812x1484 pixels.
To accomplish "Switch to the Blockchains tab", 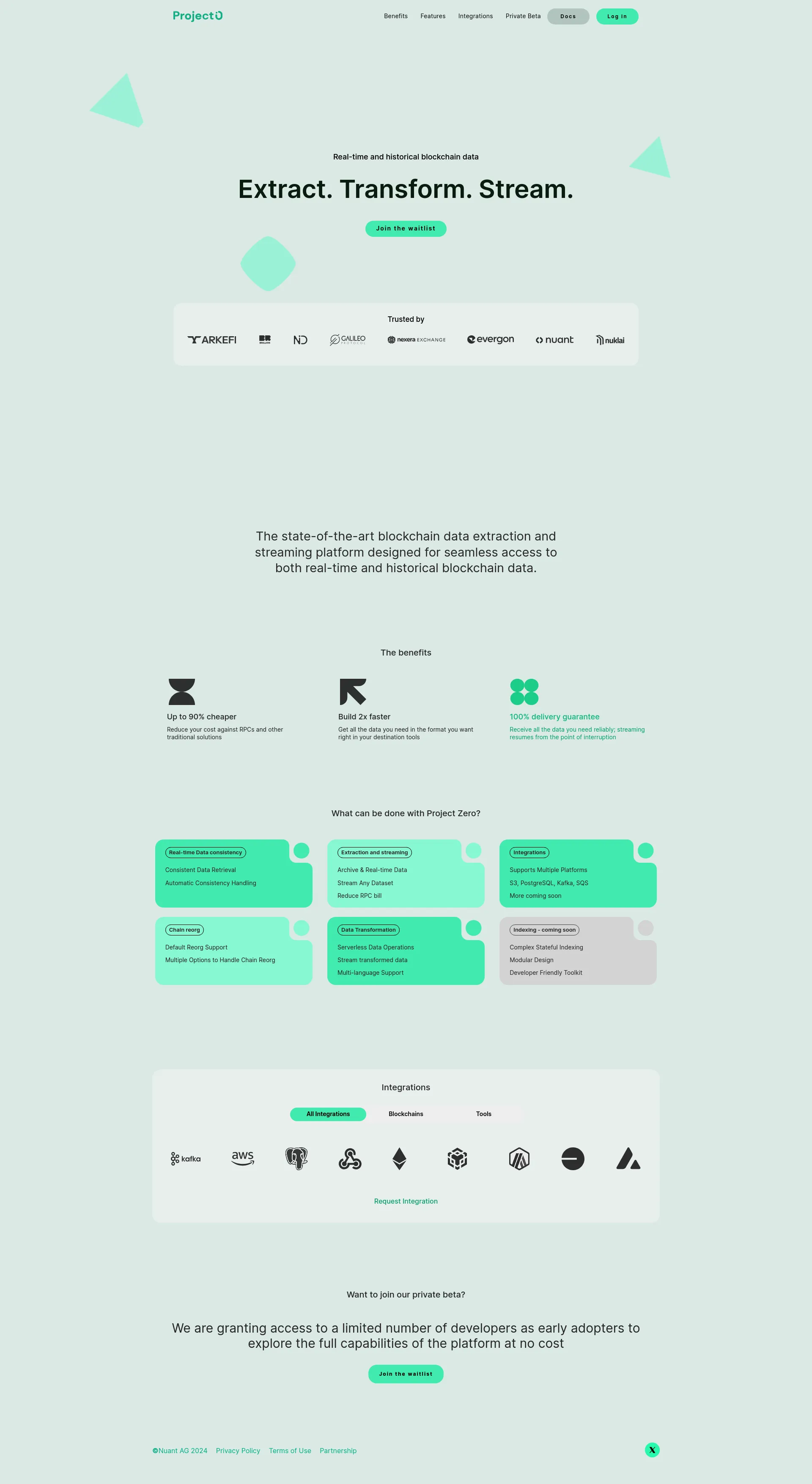I will tap(405, 1113).
